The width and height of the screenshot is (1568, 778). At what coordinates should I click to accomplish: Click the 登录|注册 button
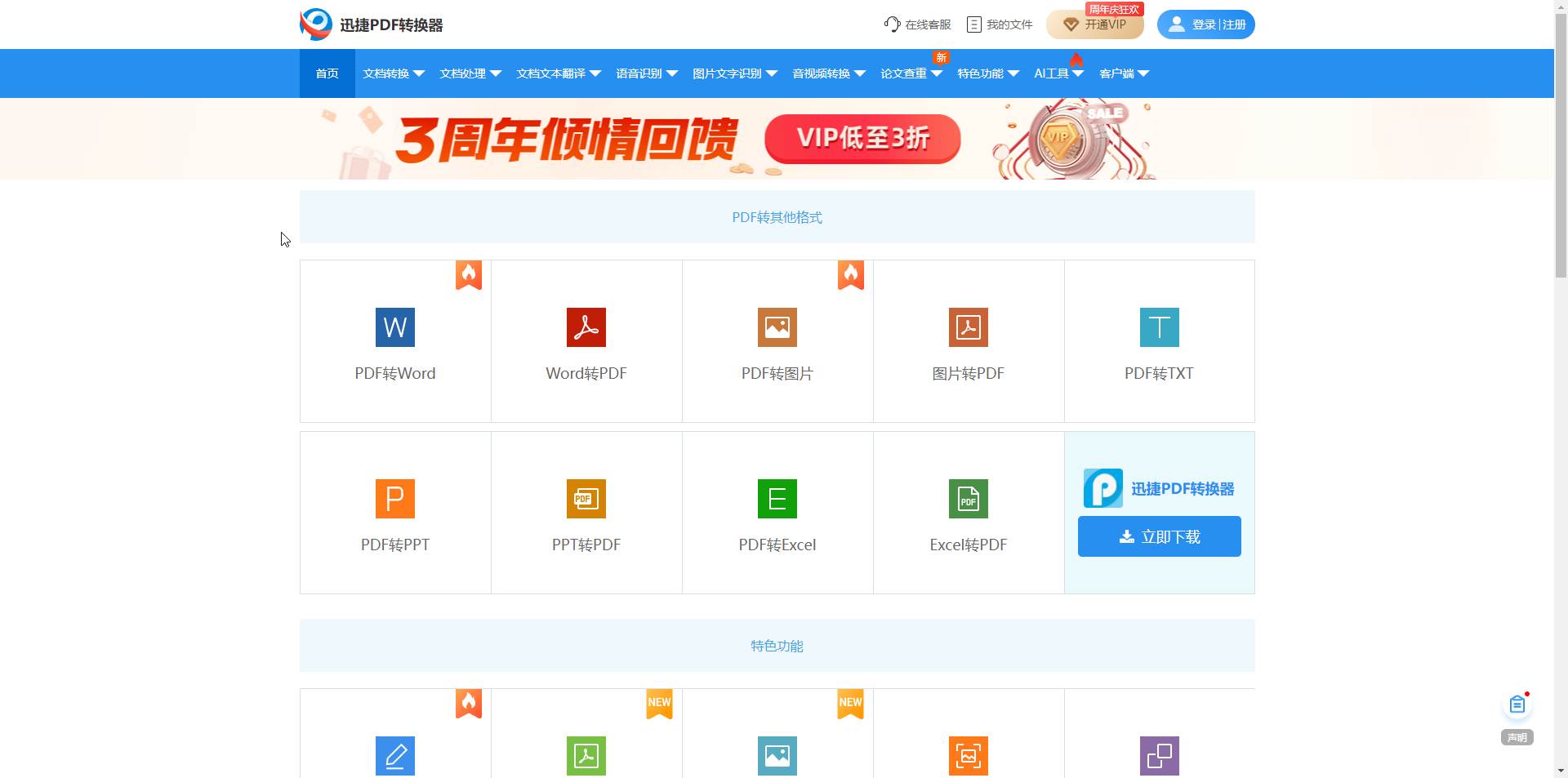pyautogui.click(x=1206, y=24)
